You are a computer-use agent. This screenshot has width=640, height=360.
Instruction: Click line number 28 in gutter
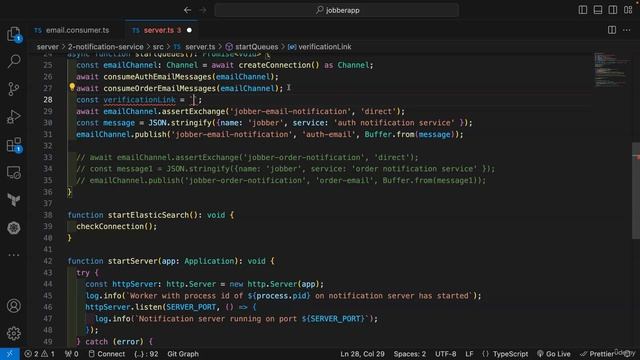[48, 100]
